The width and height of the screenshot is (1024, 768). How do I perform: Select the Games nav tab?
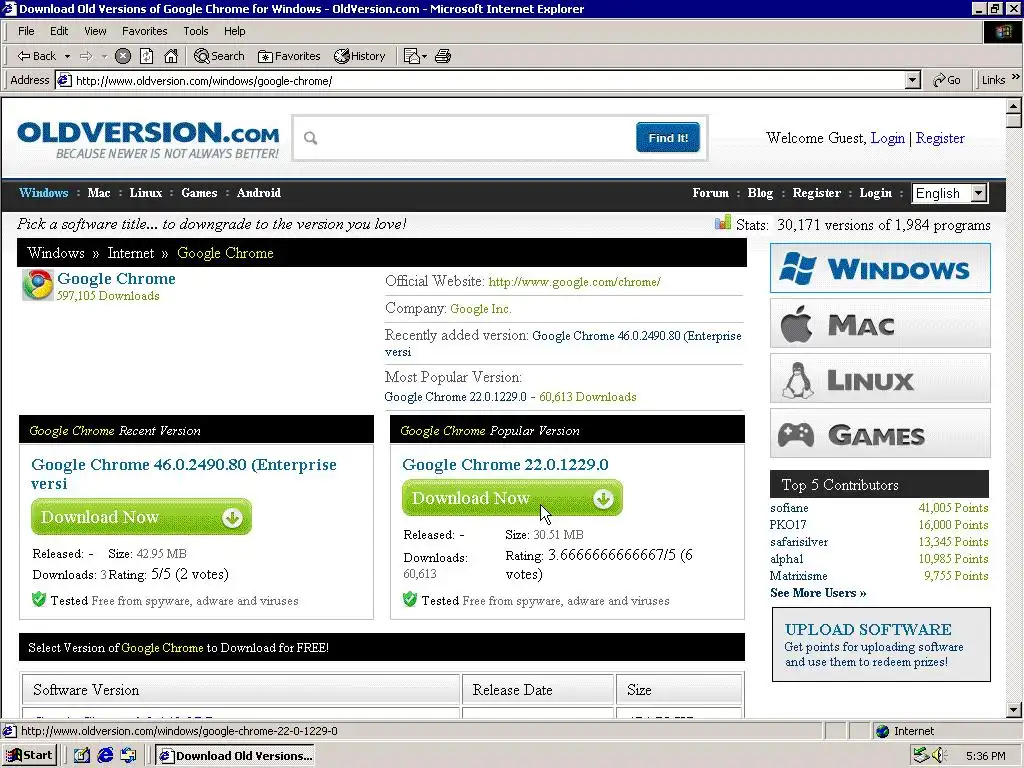point(199,193)
